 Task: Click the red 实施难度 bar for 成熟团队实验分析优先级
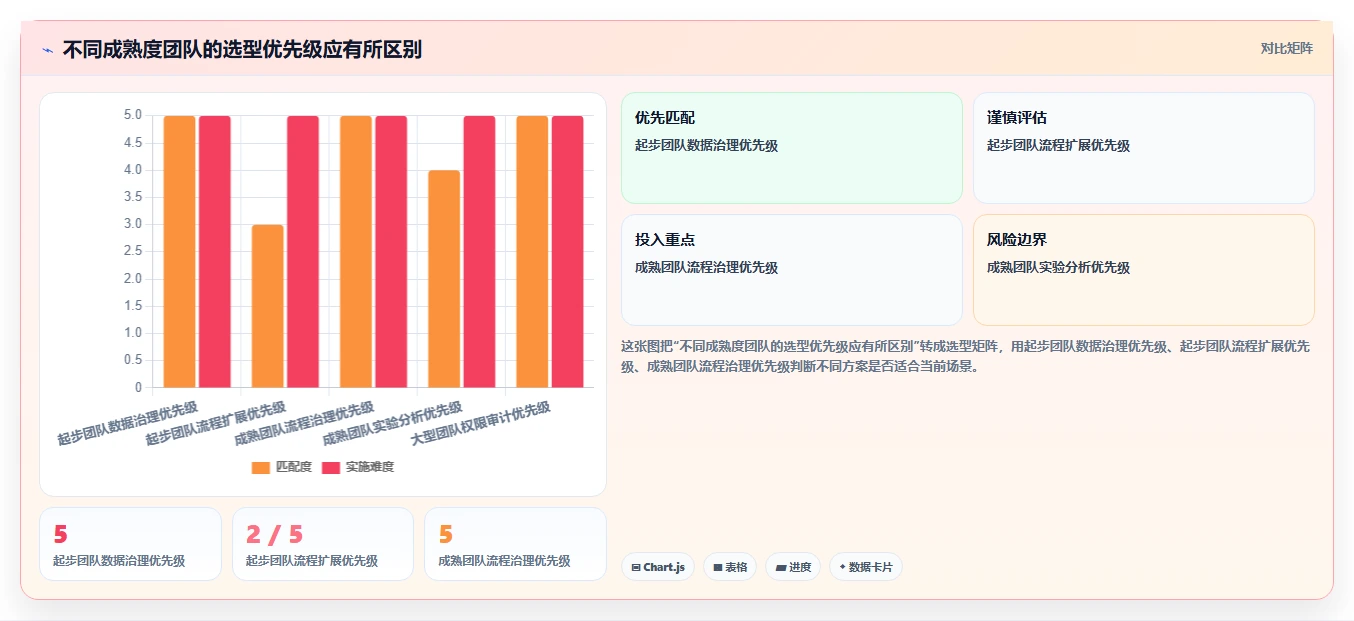coord(479,251)
